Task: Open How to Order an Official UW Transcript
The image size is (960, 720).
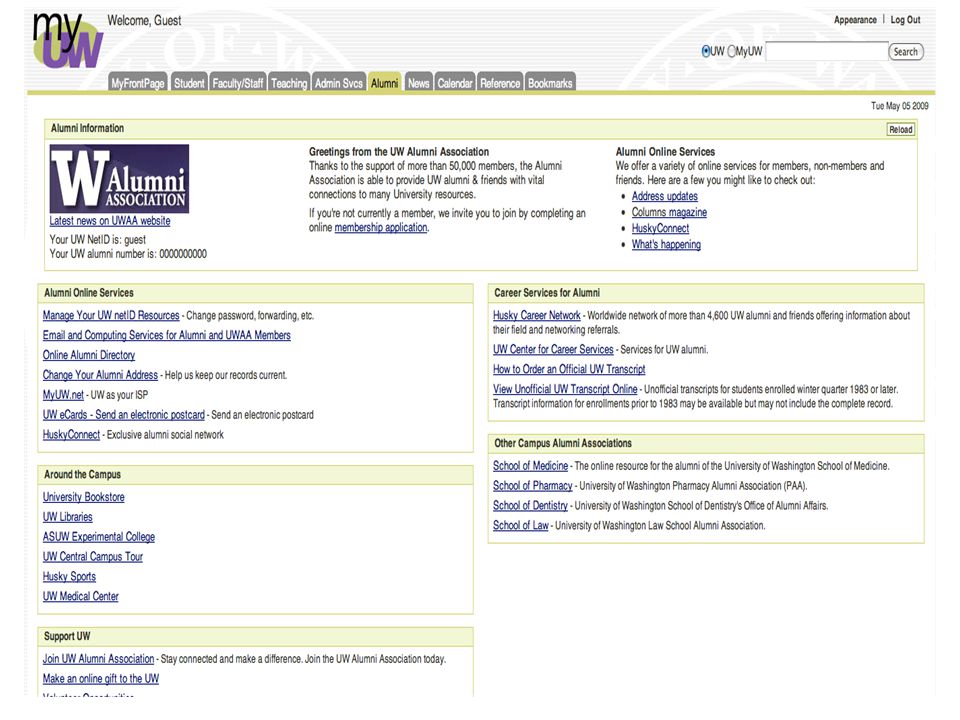Action: (x=569, y=369)
